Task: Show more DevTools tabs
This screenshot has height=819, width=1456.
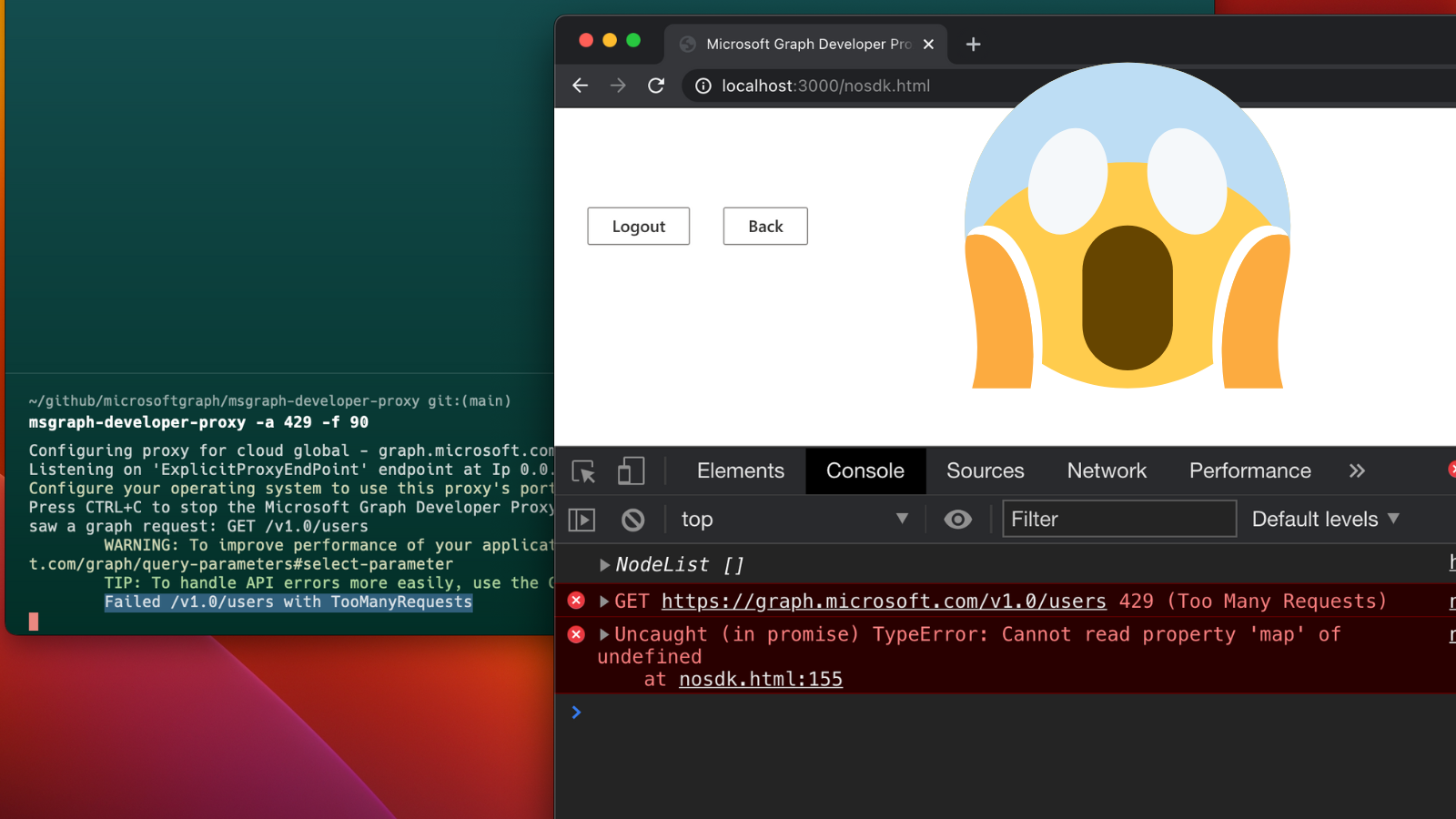Action: [x=1357, y=471]
